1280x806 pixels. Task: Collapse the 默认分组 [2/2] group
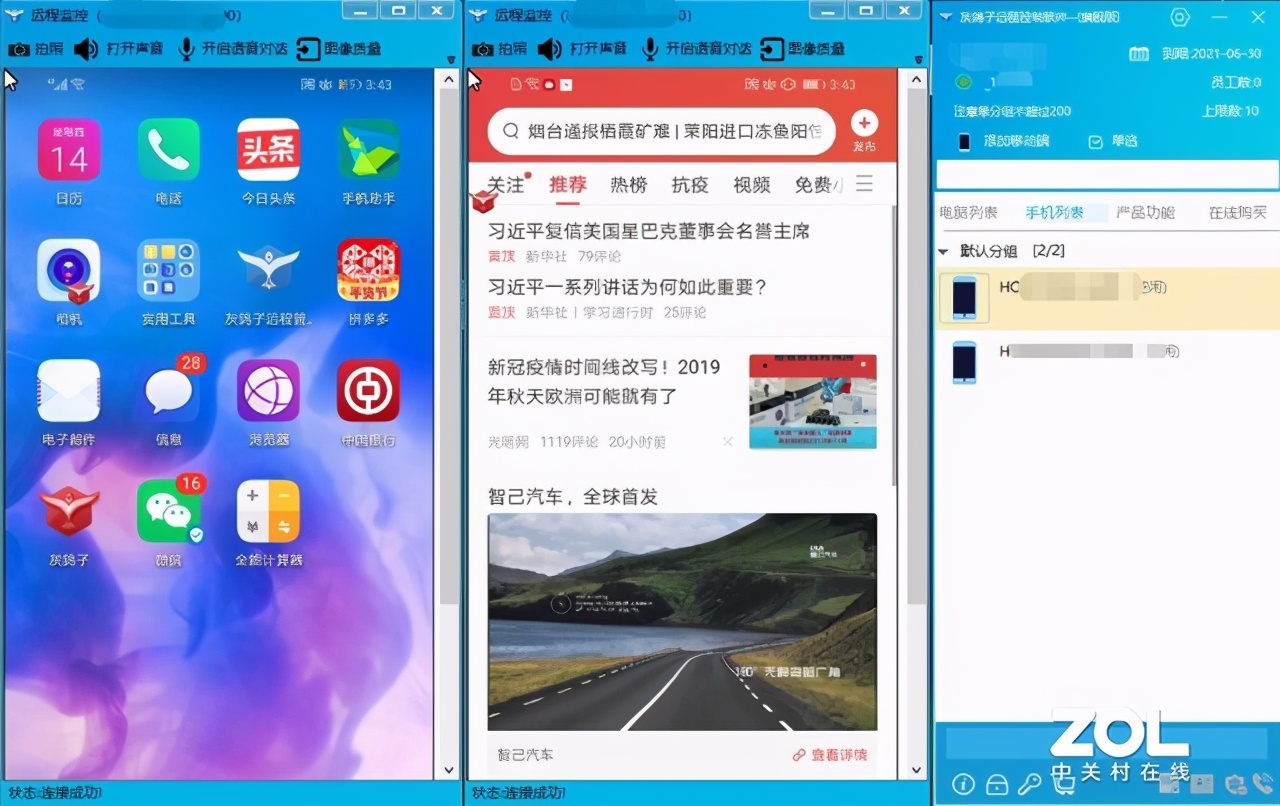coord(943,251)
